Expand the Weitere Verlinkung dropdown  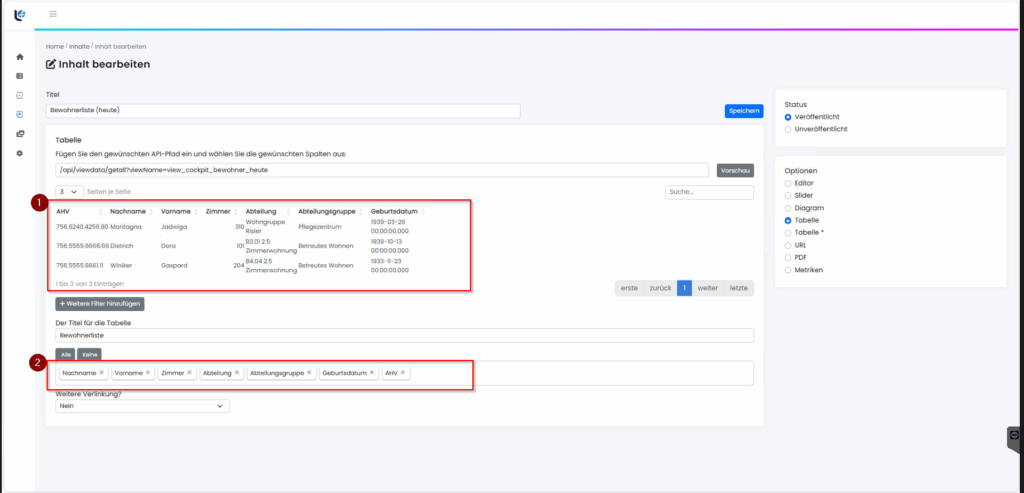142,406
